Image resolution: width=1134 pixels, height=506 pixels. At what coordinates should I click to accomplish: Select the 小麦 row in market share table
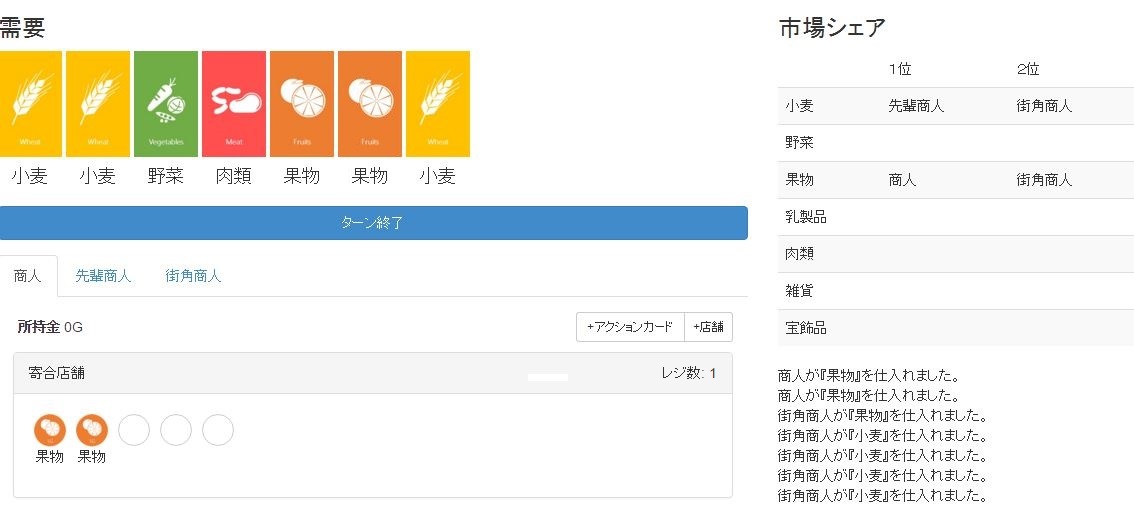pos(955,106)
